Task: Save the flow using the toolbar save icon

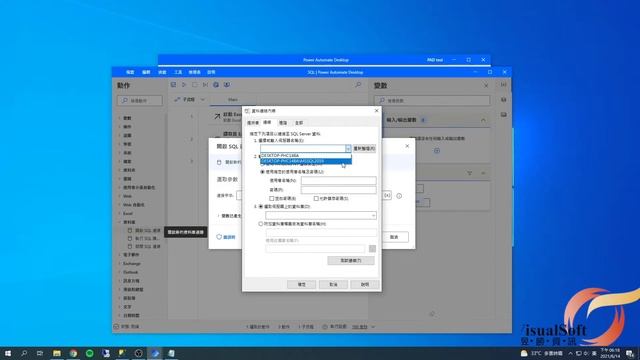Action: click(x=173, y=84)
